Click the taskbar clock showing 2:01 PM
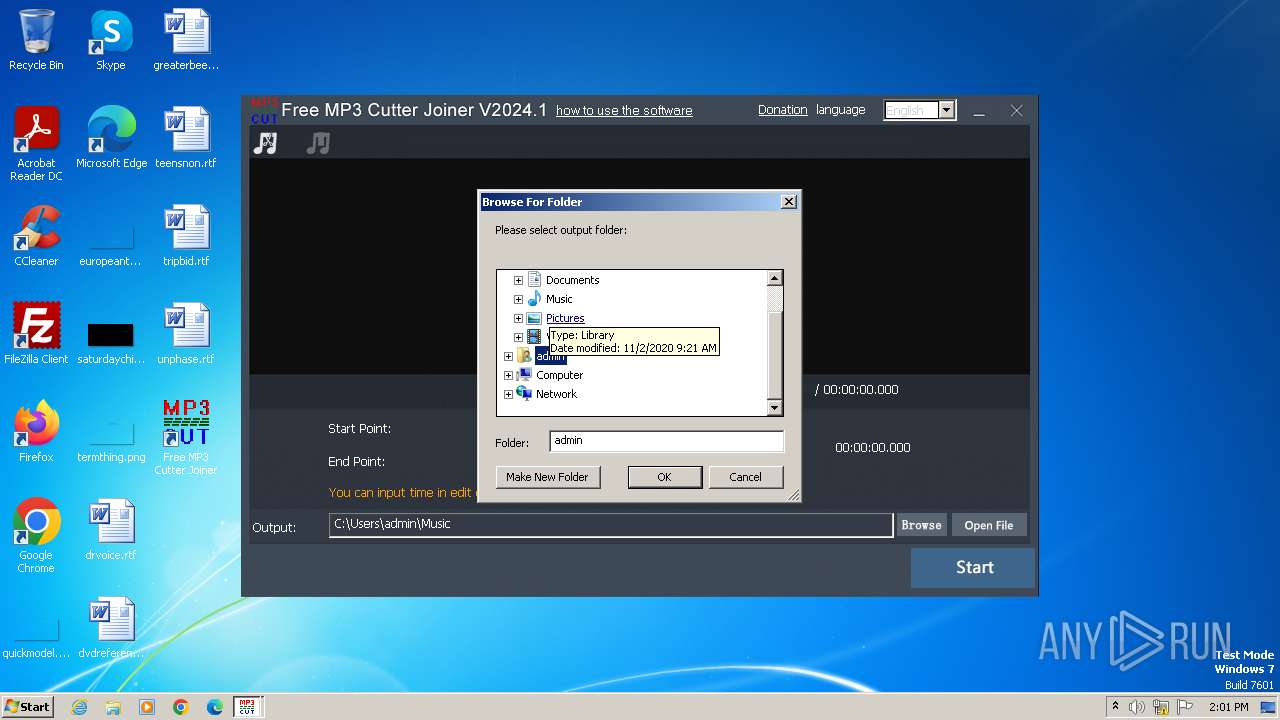 tap(1228, 707)
